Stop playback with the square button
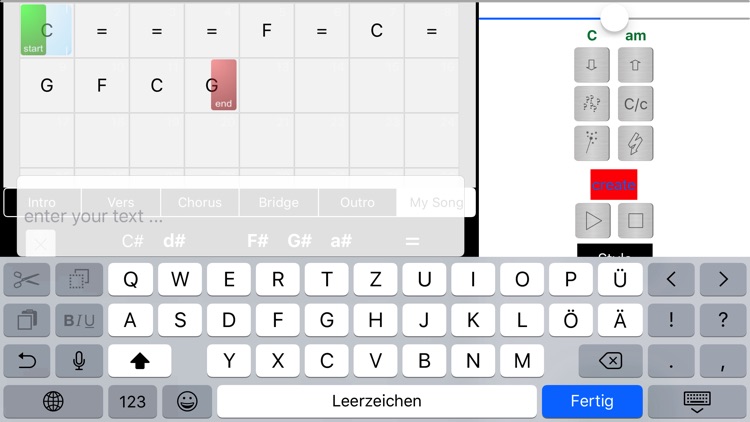Image resolution: width=750 pixels, height=422 pixels. pyautogui.click(x=635, y=221)
